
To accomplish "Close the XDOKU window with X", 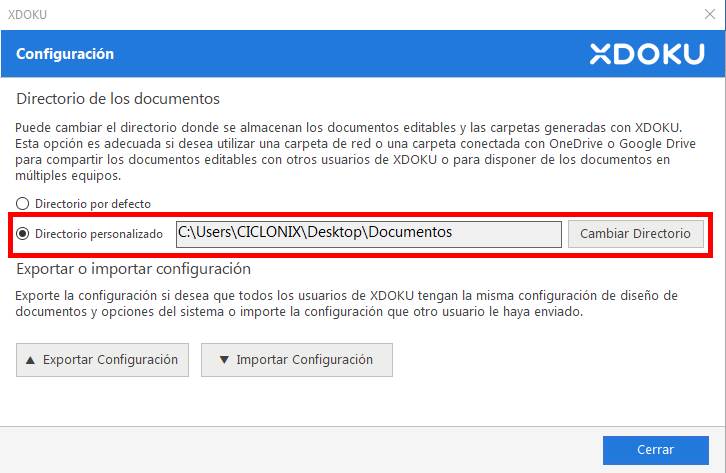I will click(x=710, y=14).
